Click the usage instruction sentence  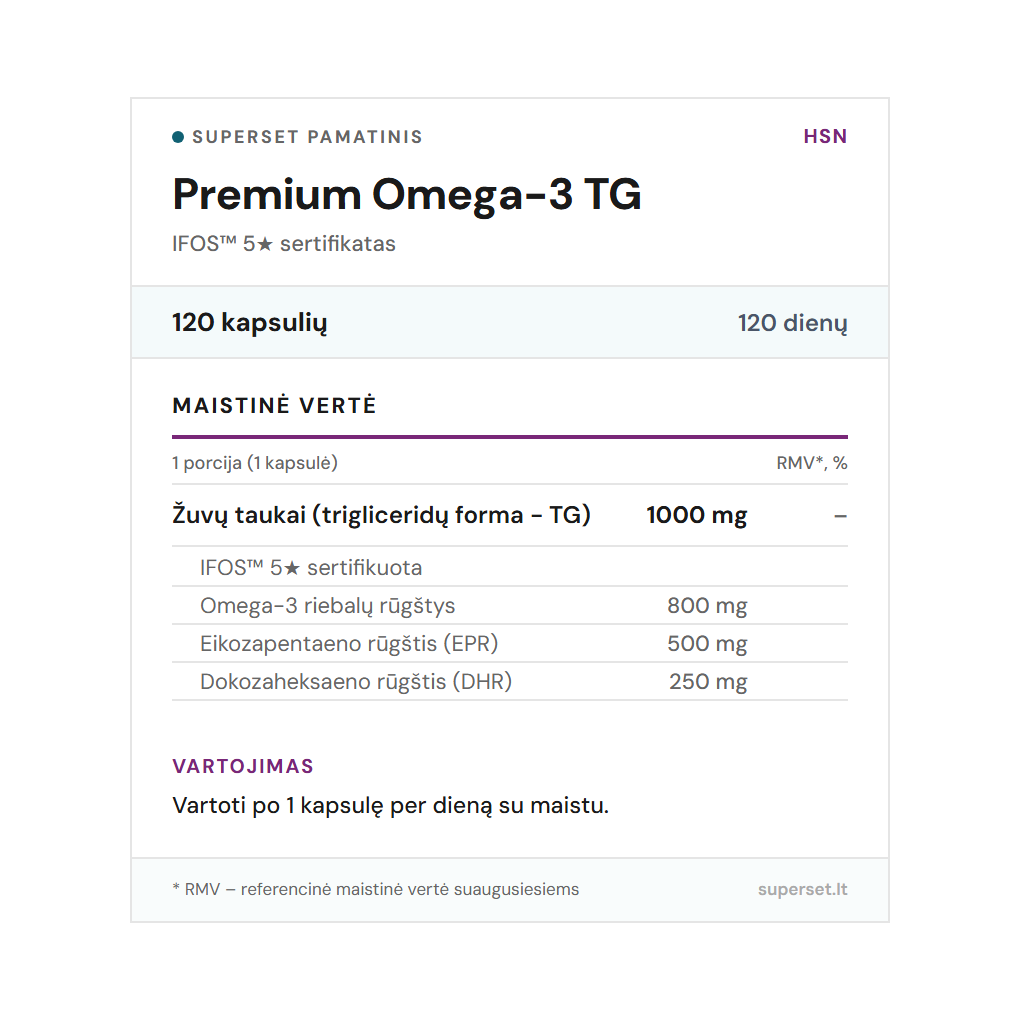click(x=390, y=806)
